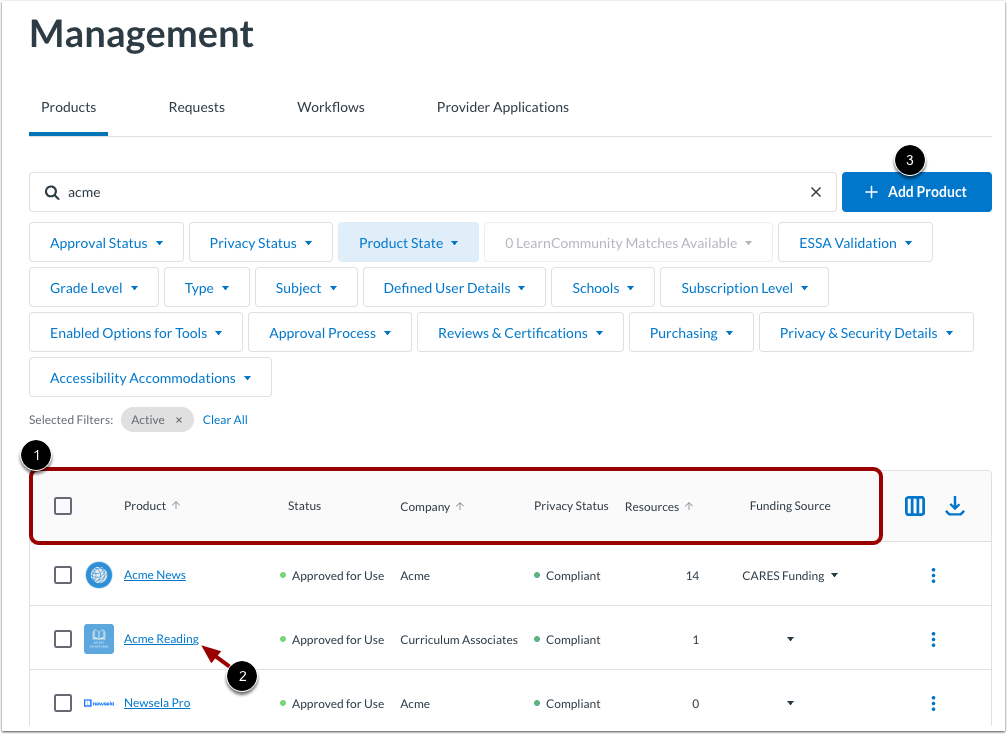Click the Acme News product logo thumbnail

(x=98, y=574)
